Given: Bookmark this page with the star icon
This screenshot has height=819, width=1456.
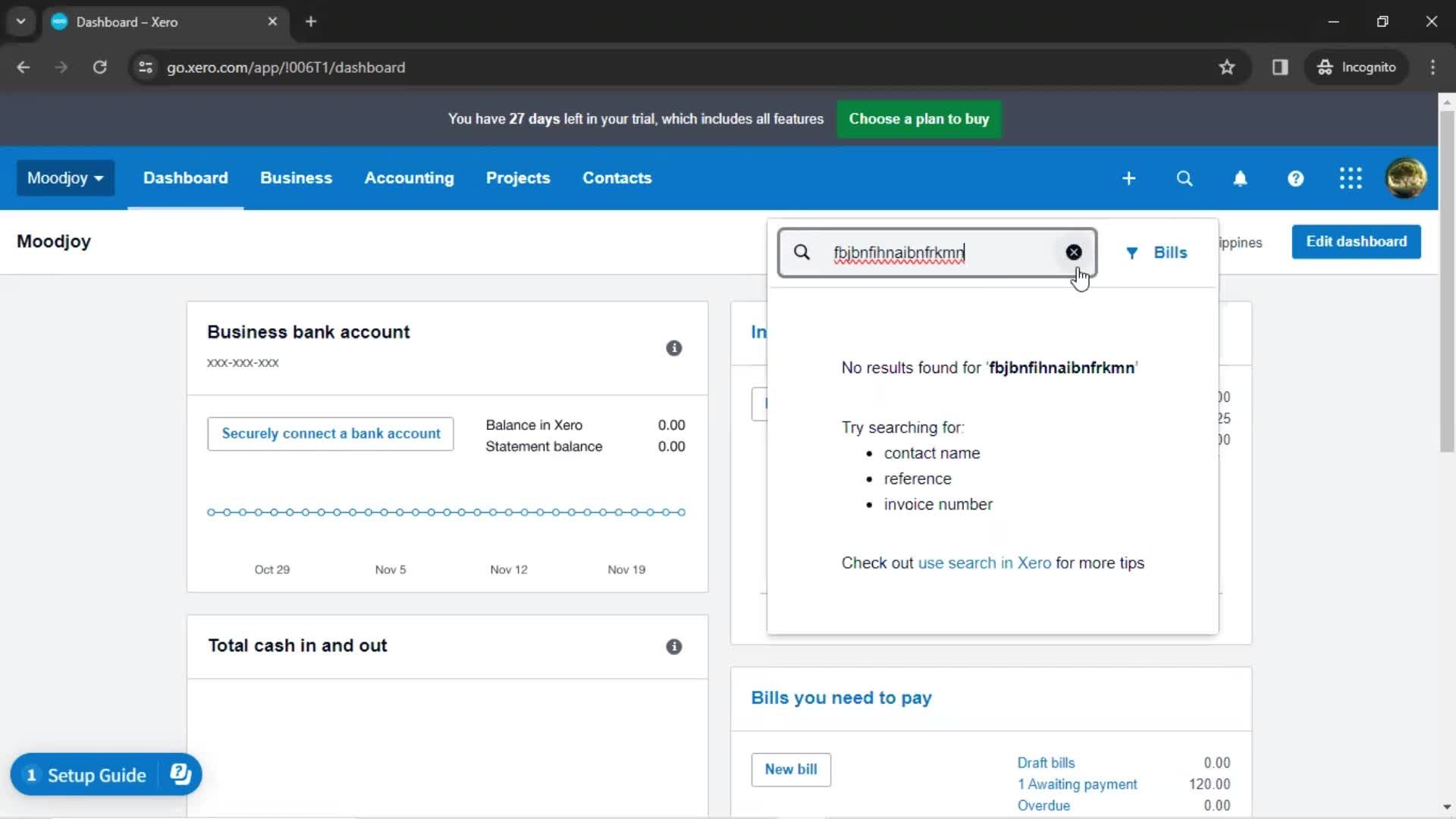Looking at the screenshot, I should (x=1226, y=67).
